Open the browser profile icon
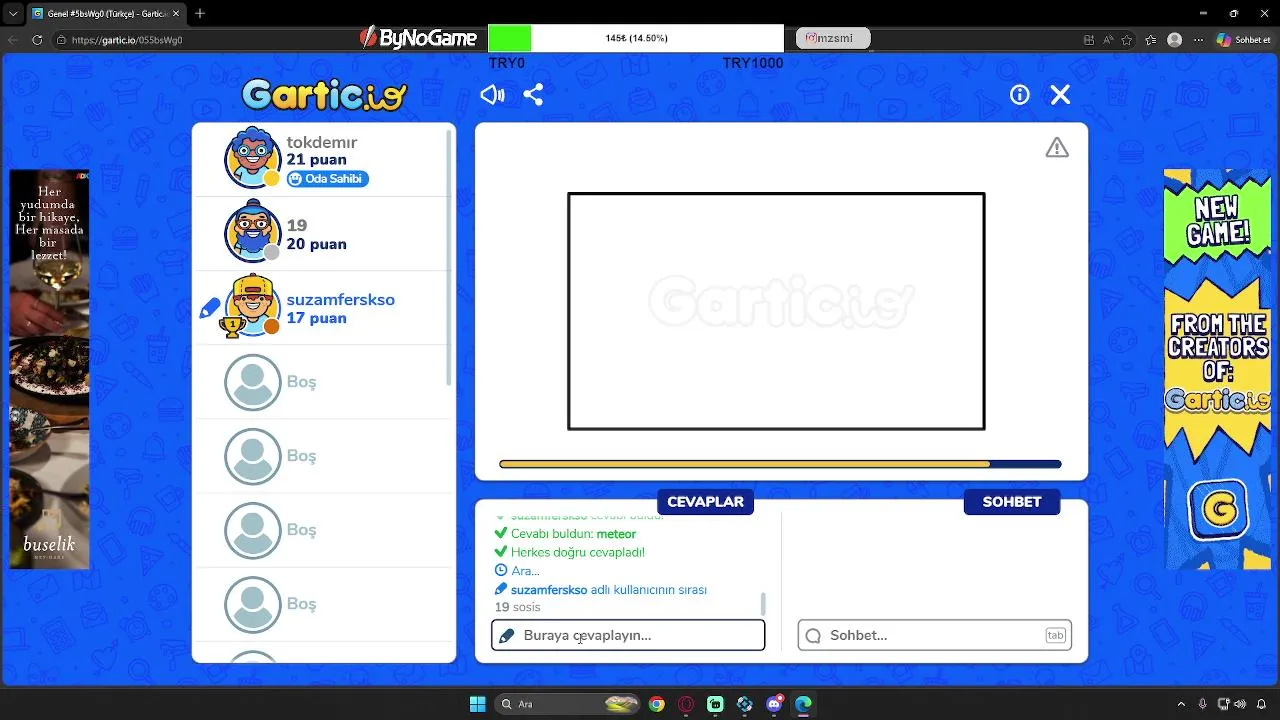This screenshot has height=720, width=1280. tap(1175, 40)
